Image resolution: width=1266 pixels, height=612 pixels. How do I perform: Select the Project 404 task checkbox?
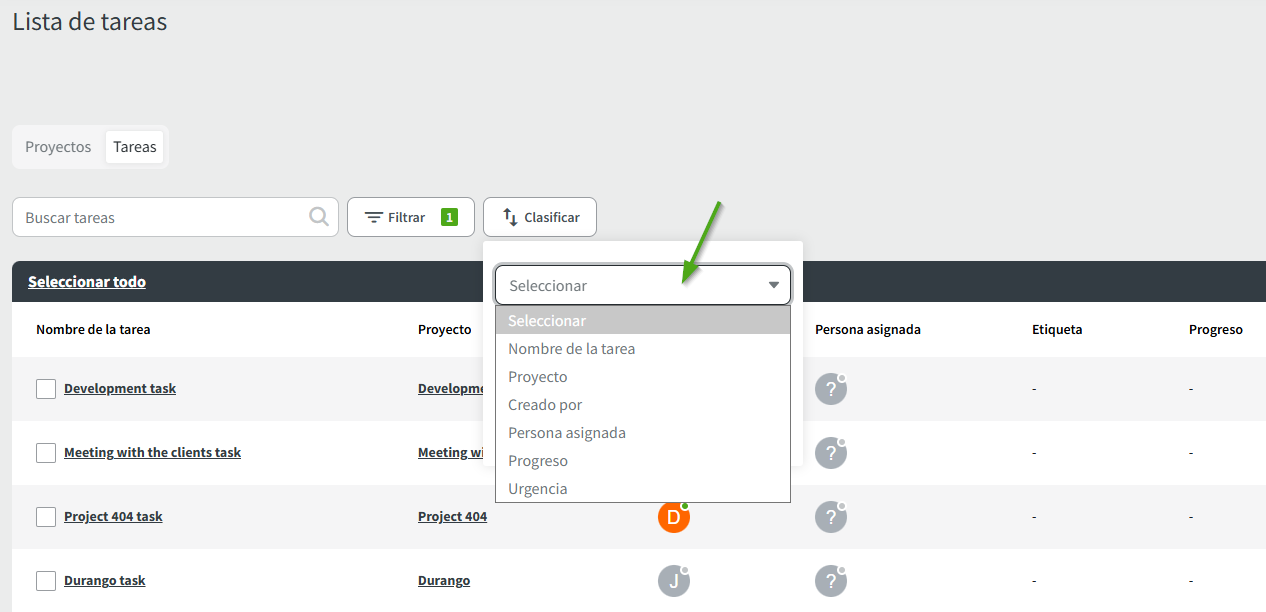point(46,517)
